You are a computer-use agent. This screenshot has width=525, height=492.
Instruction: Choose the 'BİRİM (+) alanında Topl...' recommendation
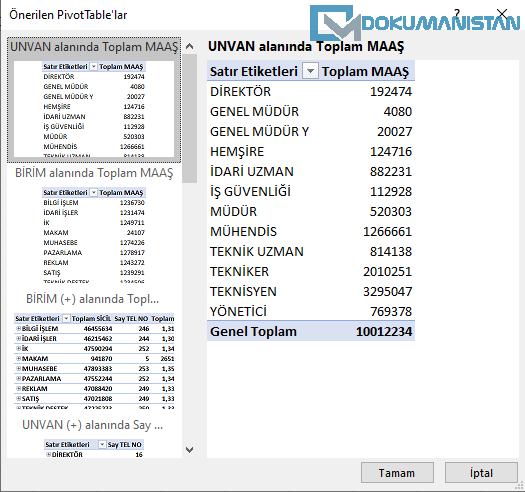click(94, 351)
